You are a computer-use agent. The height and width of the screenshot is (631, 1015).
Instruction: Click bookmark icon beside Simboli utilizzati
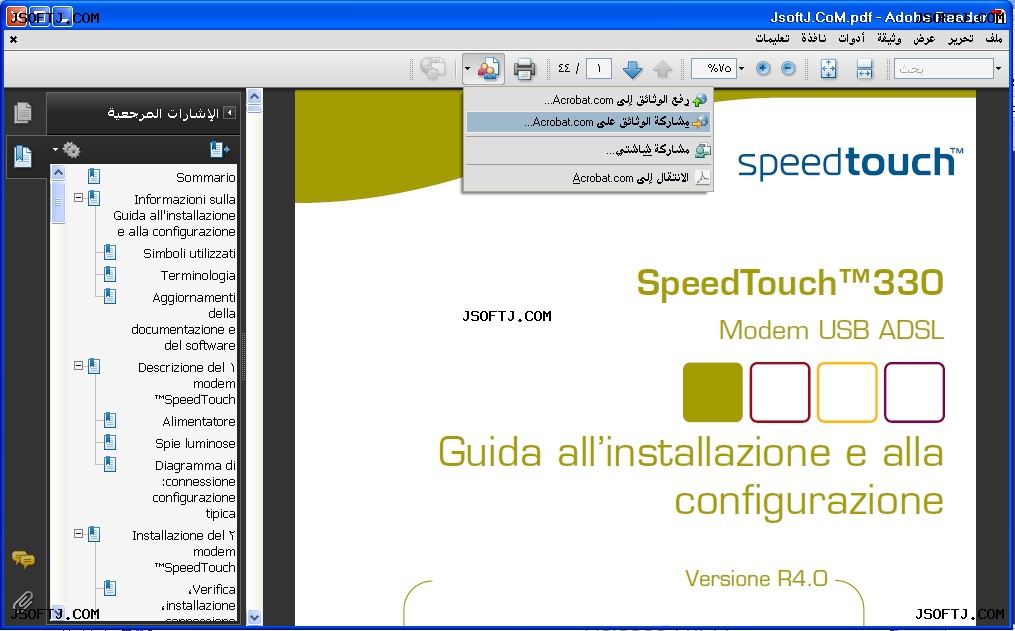click(110, 252)
